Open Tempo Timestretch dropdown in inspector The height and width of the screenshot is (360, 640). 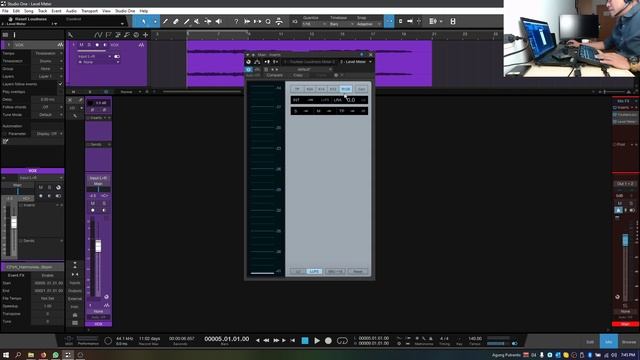[x=48, y=53]
